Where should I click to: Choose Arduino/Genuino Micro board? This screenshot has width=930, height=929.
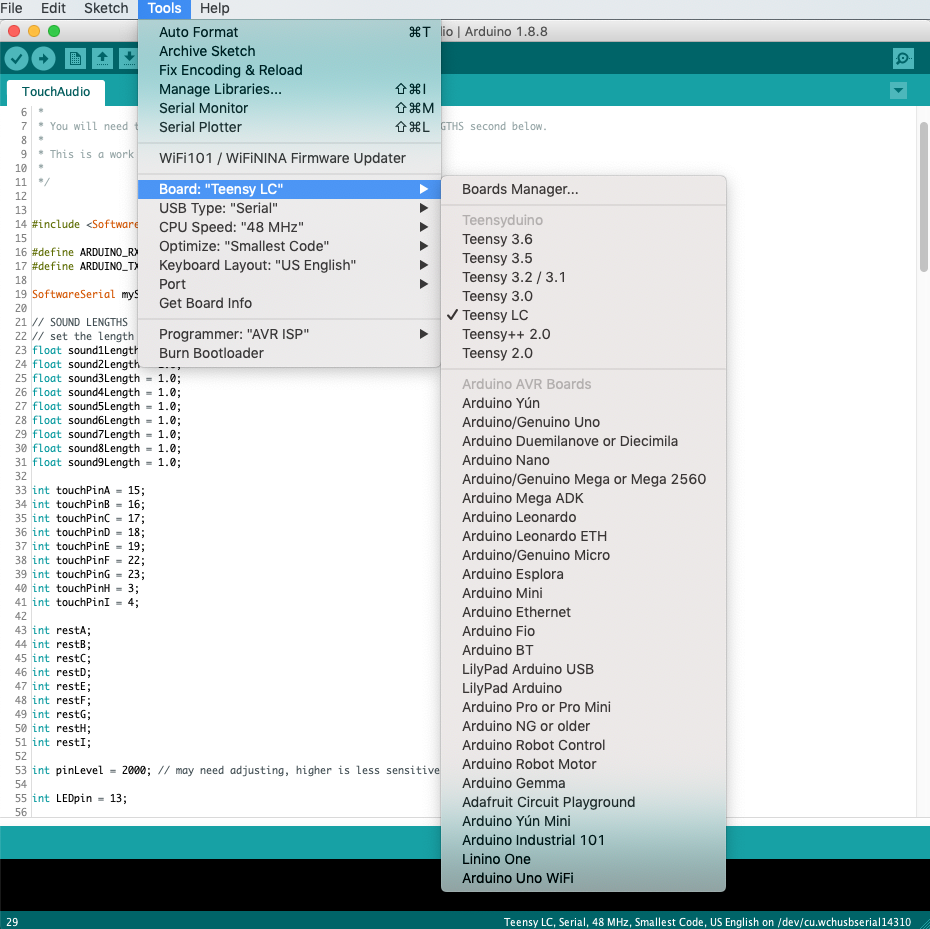point(584,555)
